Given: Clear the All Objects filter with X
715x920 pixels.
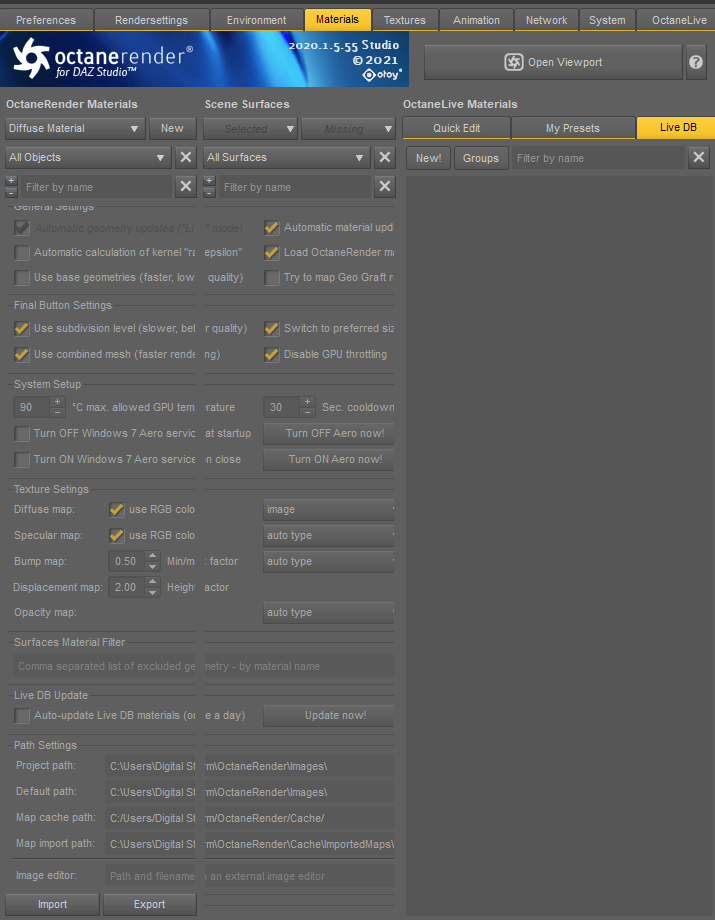Looking at the screenshot, I should (x=185, y=157).
